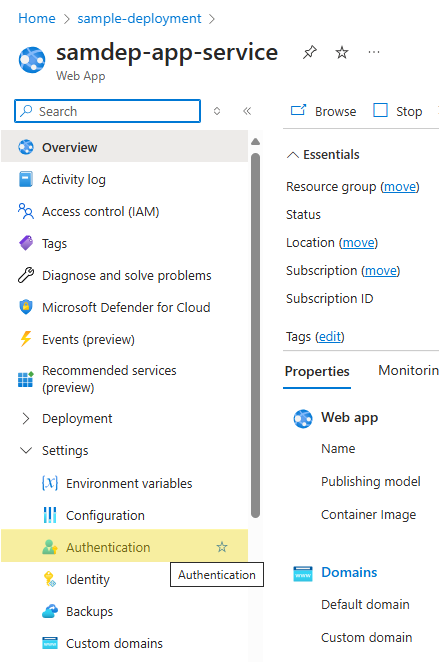This screenshot has width=439, height=662.
Task: Open Microsoft Defender for Cloud shield icon
Action: coord(26,307)
